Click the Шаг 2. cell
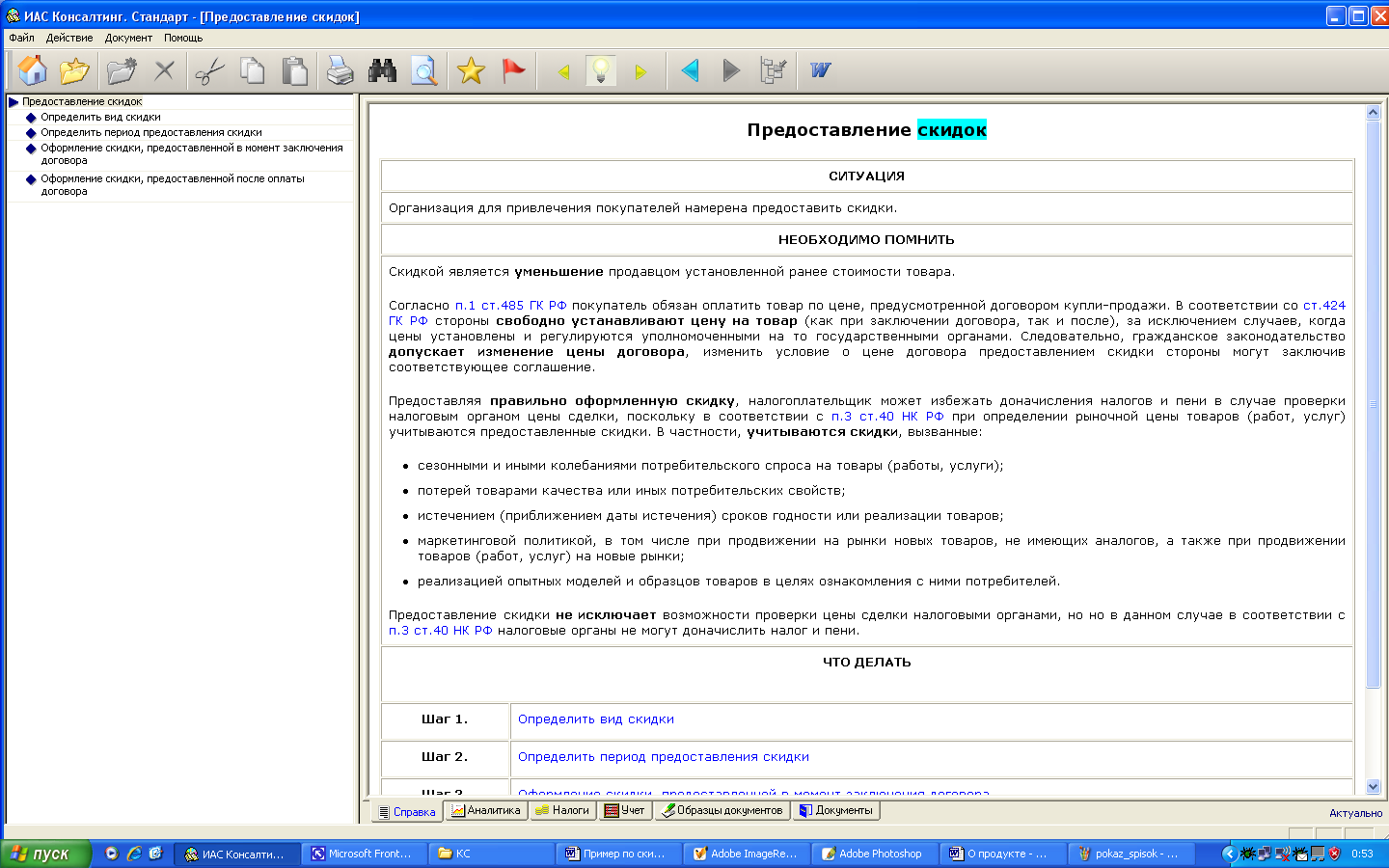This screenshot has height=868, width=1389. click(x=445, y=757)
